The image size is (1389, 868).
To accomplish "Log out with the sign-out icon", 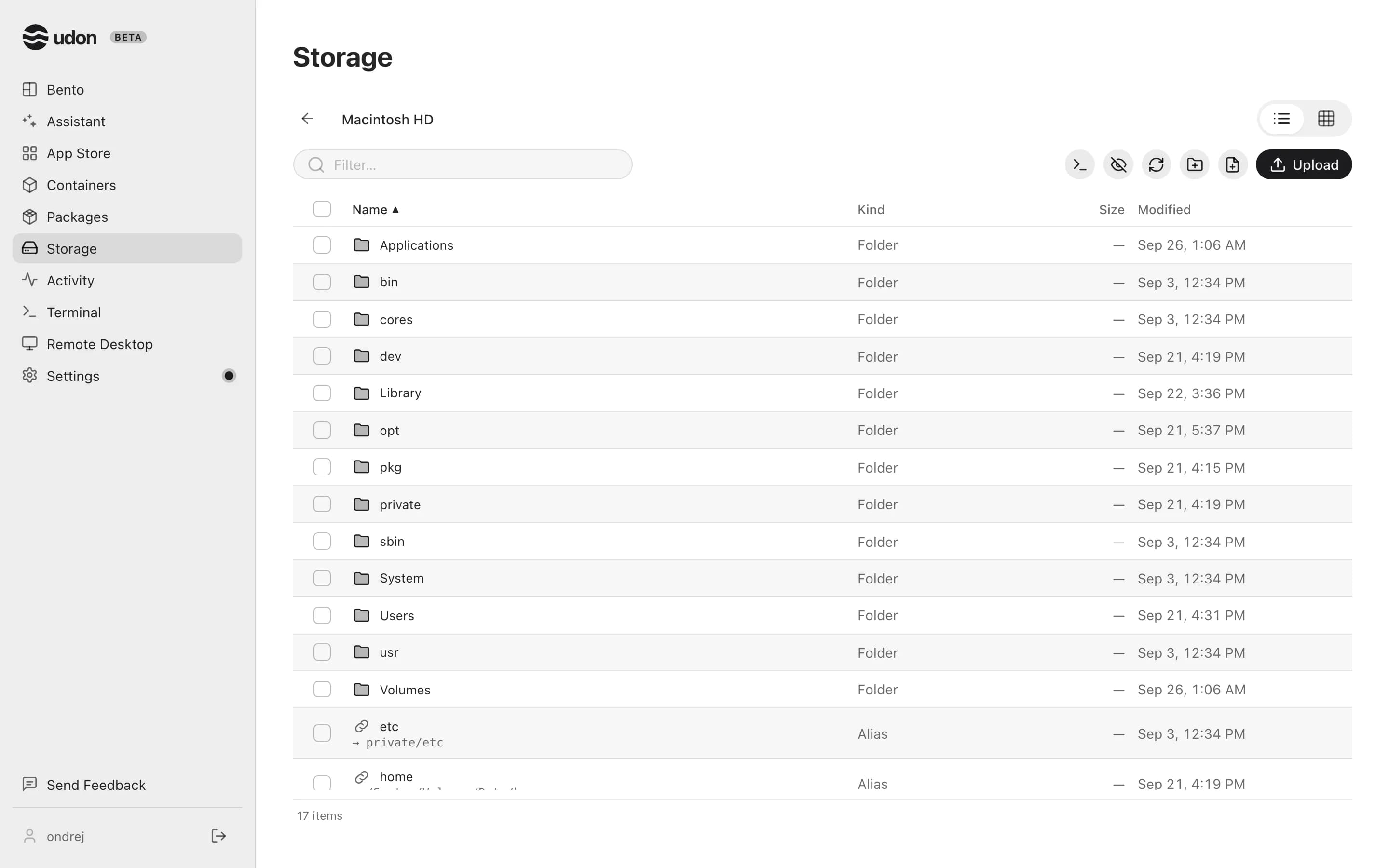I will click(218, 836).
